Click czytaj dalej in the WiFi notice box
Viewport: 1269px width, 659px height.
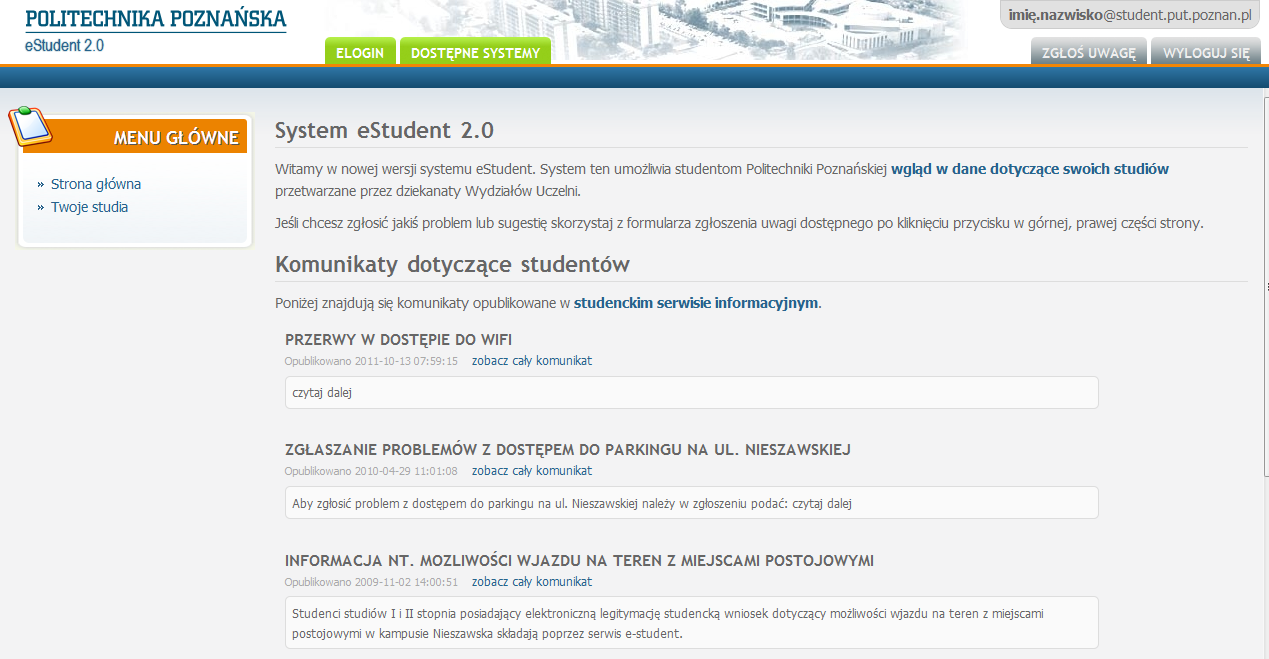tap(322, 393)
